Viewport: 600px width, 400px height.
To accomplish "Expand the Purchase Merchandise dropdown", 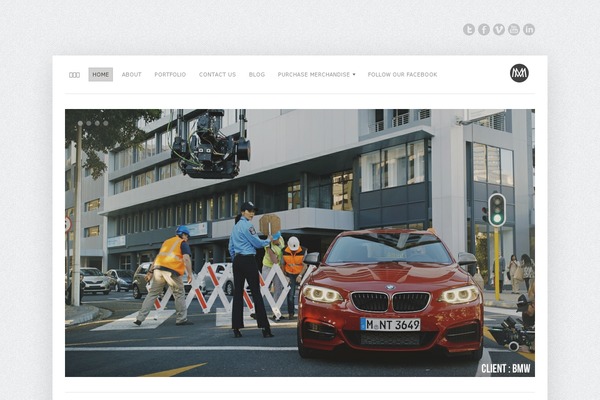I will coord(316,75).
